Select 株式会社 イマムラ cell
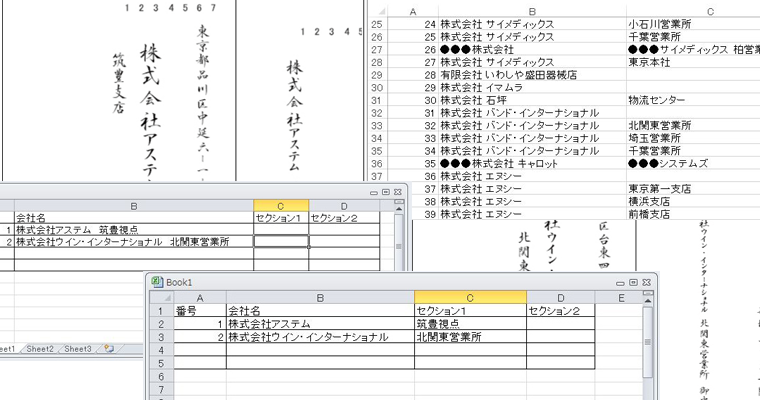The image size is (760, 400). click(532, 88)
